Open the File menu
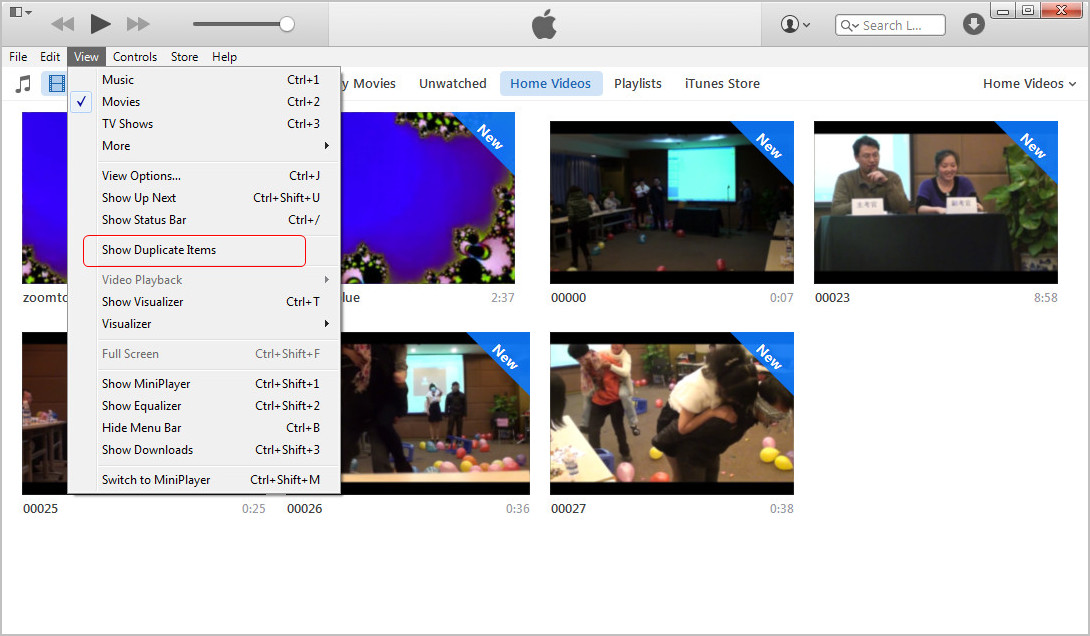Screen dimensions: 1090x636 tap(18, 57)
